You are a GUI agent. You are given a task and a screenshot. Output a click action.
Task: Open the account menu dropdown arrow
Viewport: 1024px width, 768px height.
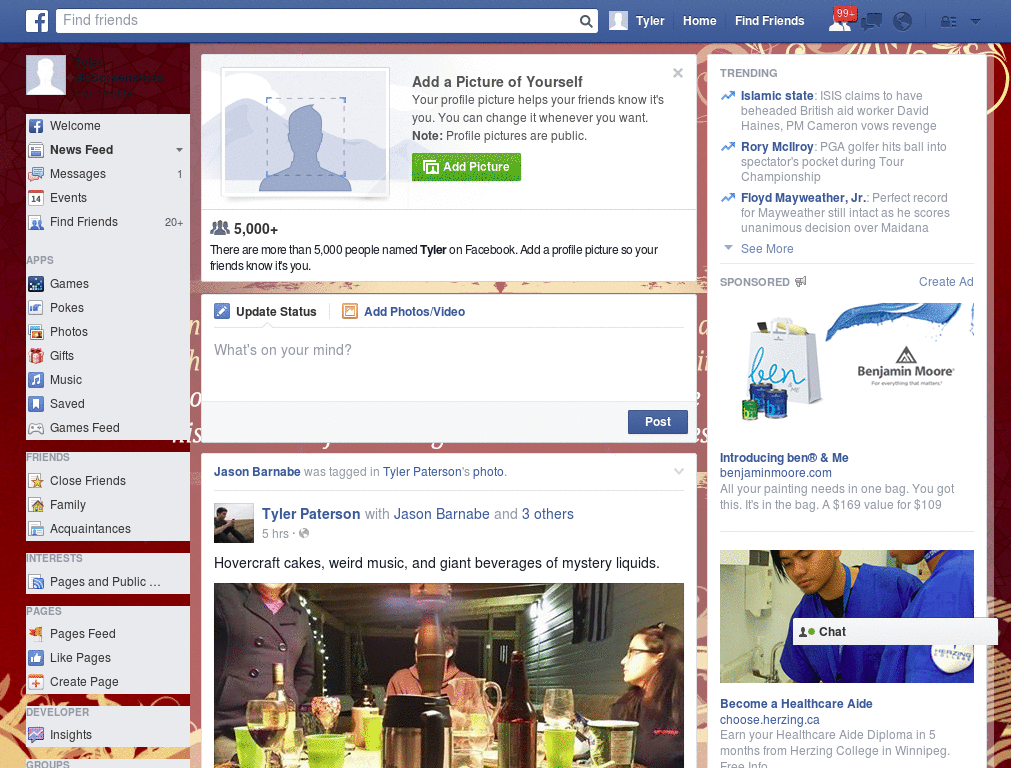976,21
